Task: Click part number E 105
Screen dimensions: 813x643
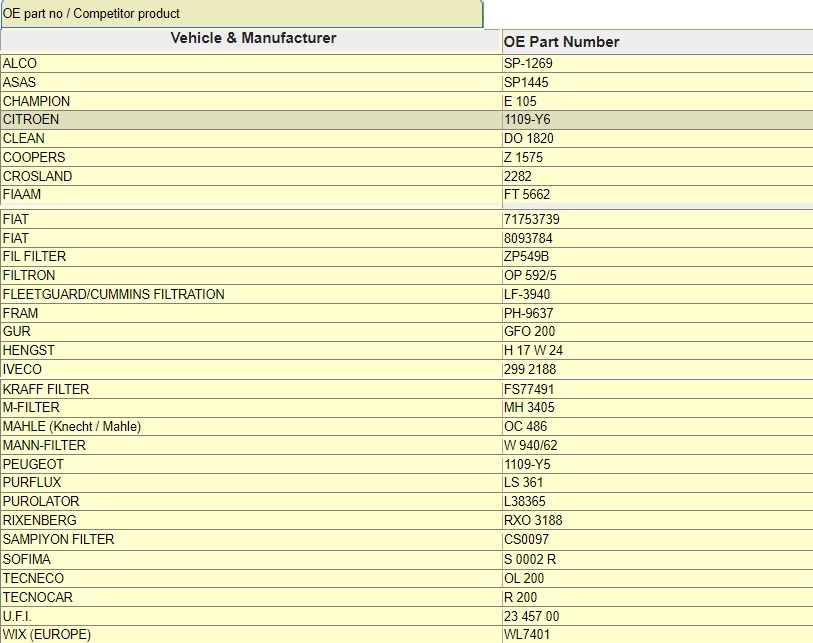Action: pyautogui.click(x=520, y=101)
